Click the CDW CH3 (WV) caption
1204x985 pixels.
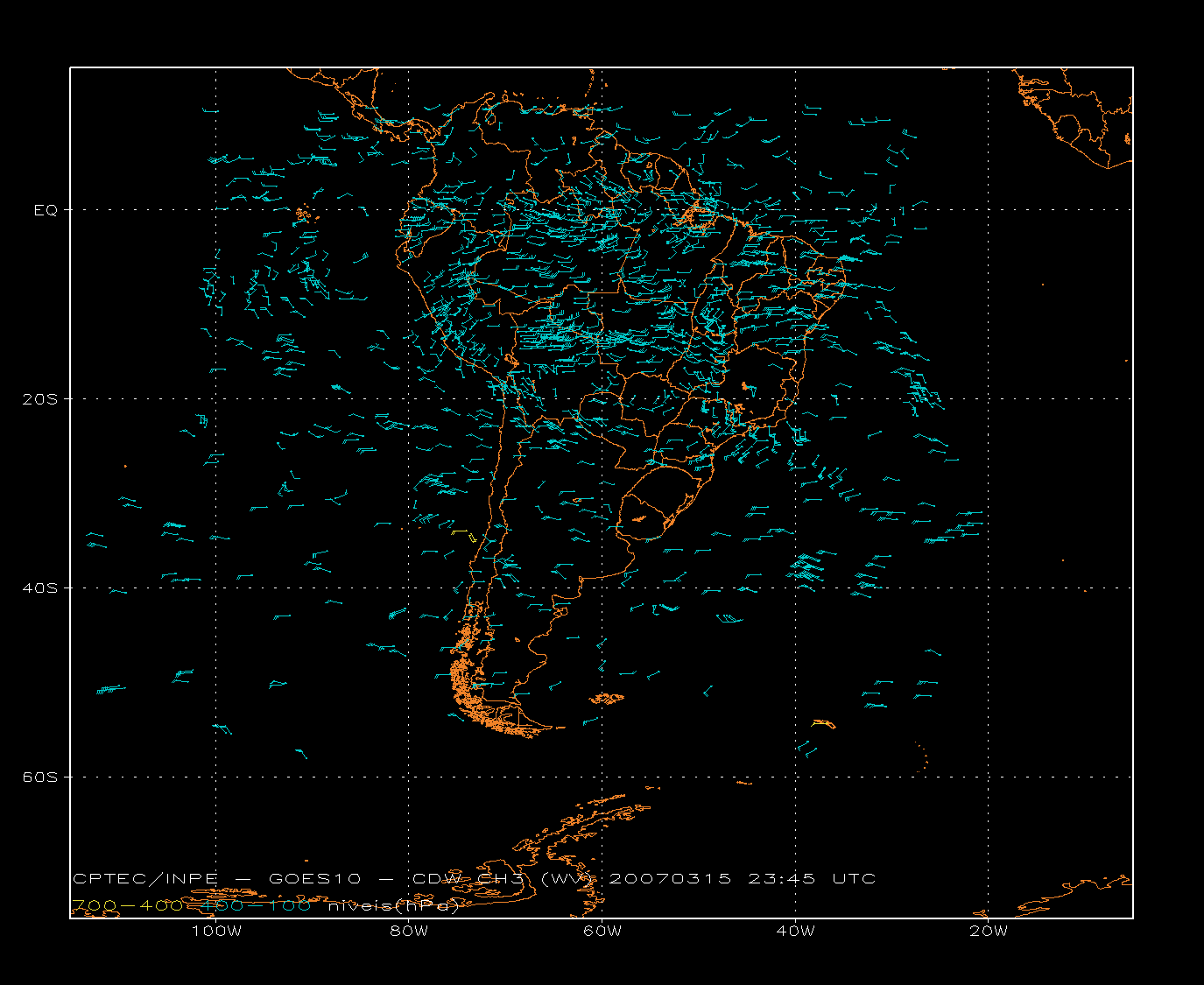pyautogui.click(x=504, y=878)
